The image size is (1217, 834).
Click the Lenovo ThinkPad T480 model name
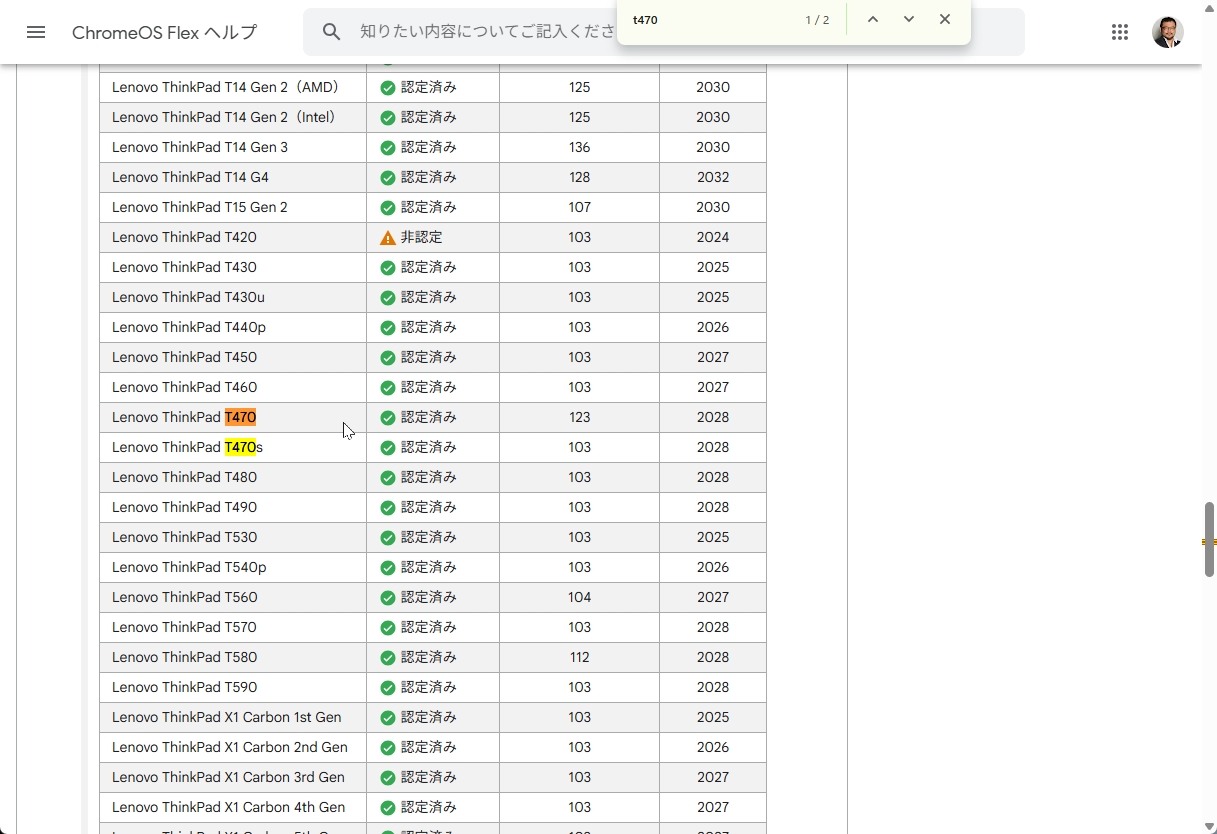(184, 477)
